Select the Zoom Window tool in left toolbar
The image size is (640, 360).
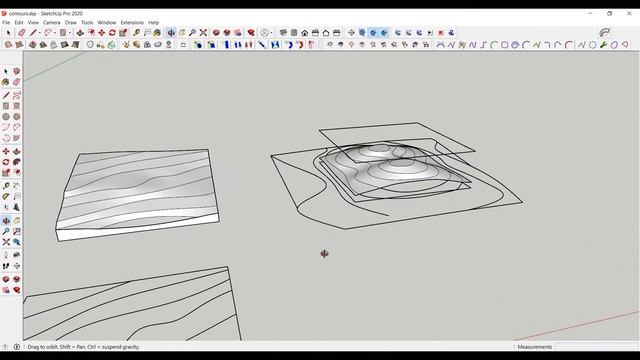pos(16,231)
